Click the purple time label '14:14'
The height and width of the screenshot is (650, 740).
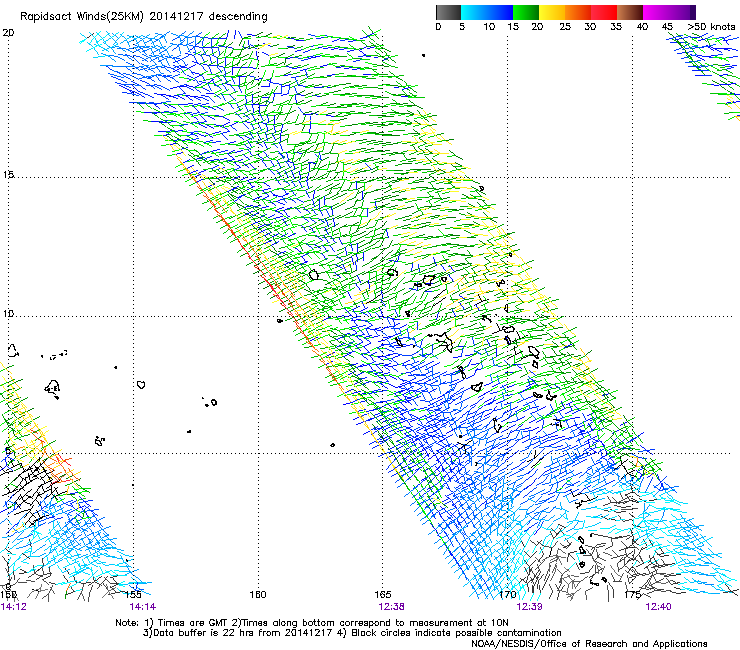(143, 607)
